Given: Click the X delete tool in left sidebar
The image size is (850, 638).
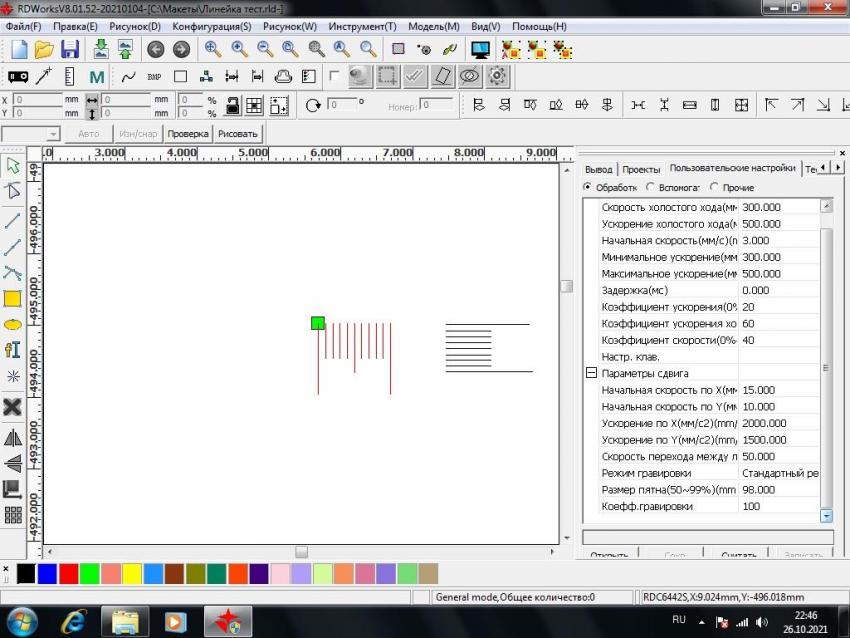Looking at the screenshot, I should click(13, 406).
